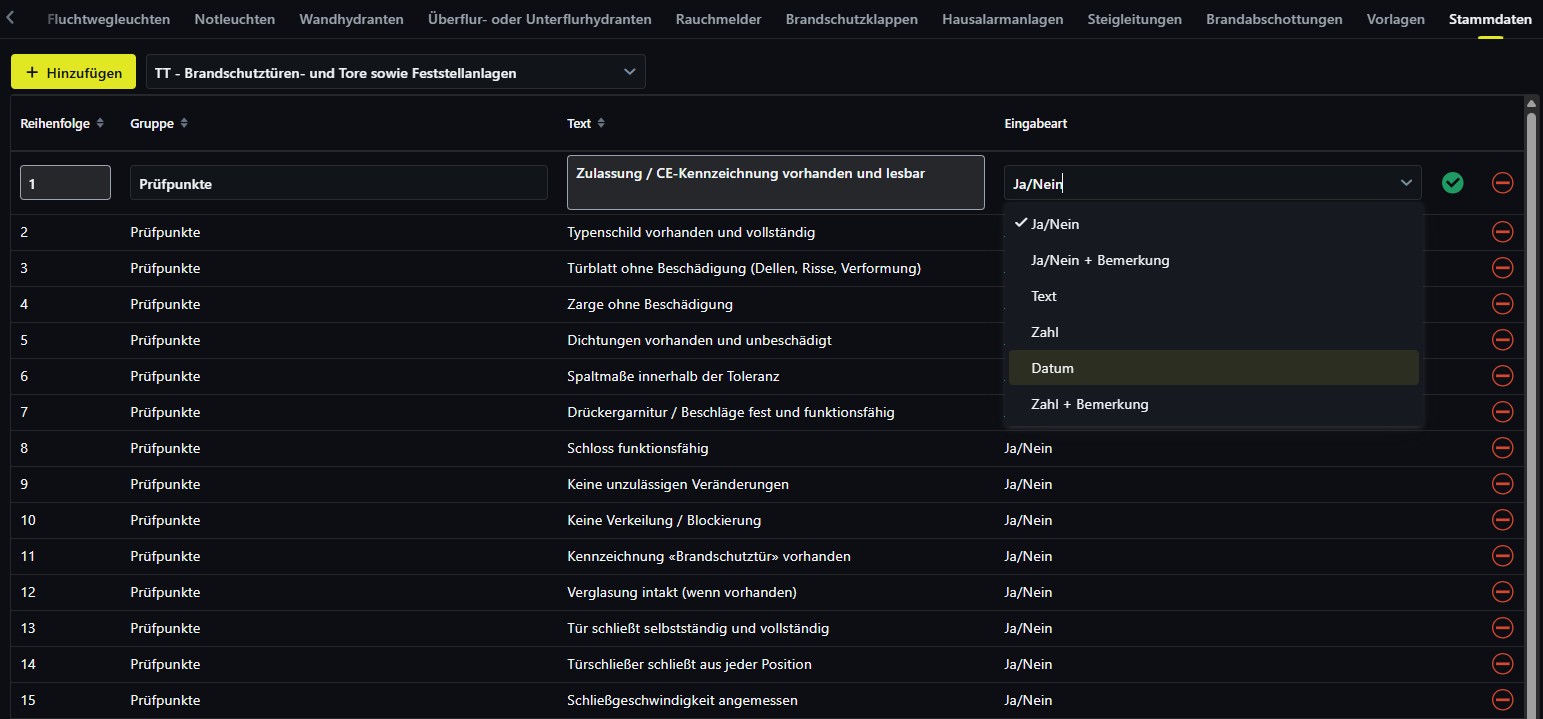This screenshot has height=719, width=1543.
Task: Confirm row 1 edit with green checkmark
Action: [1452, 183]
